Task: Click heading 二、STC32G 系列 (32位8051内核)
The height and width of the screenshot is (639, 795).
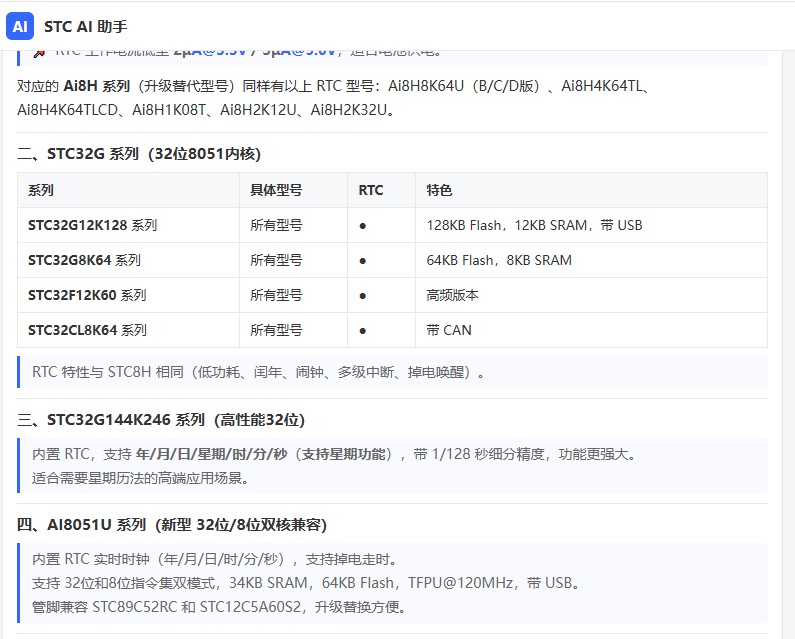Action: coord(139,154)
